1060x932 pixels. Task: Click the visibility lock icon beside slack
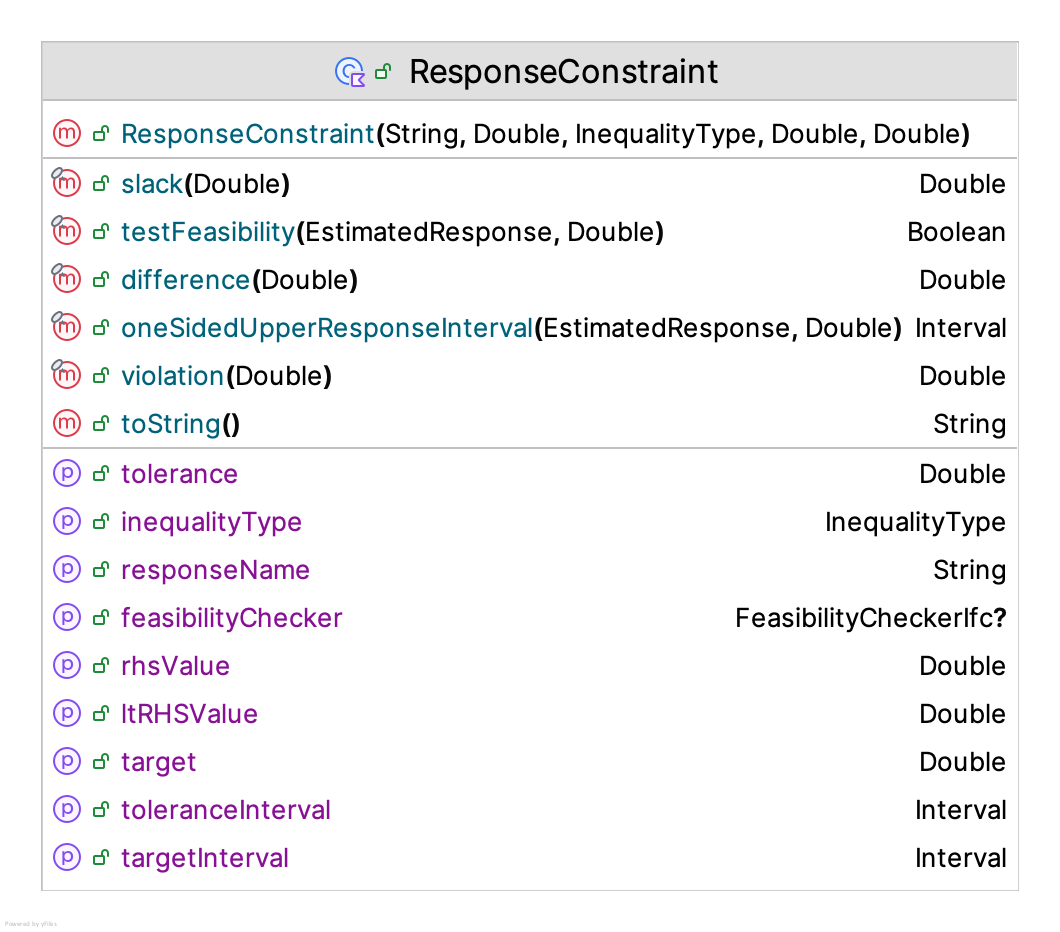click(x=101, y=183)
